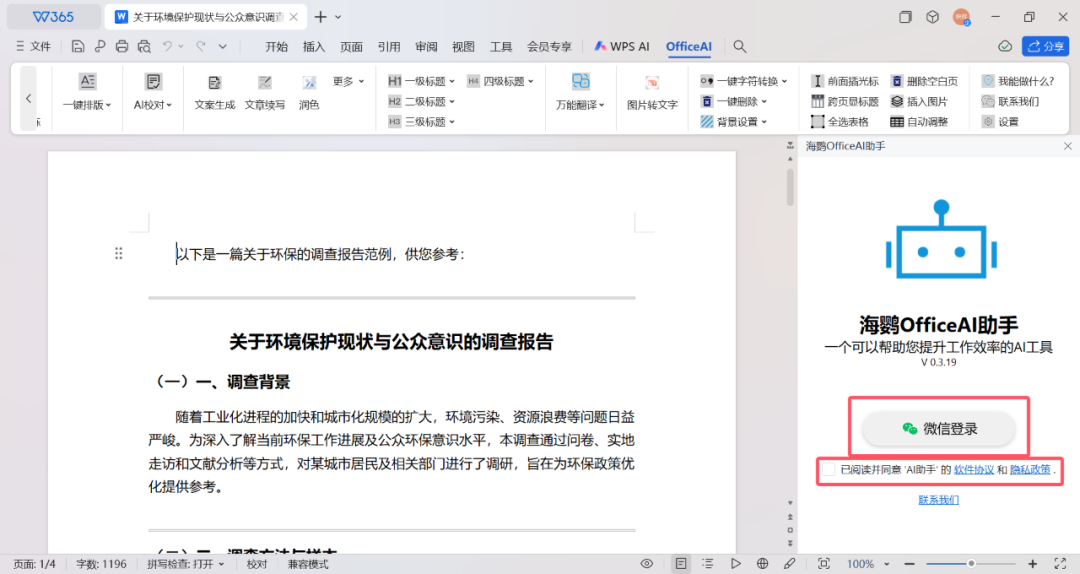Click the cloud sync status icon

point(1005,46)
